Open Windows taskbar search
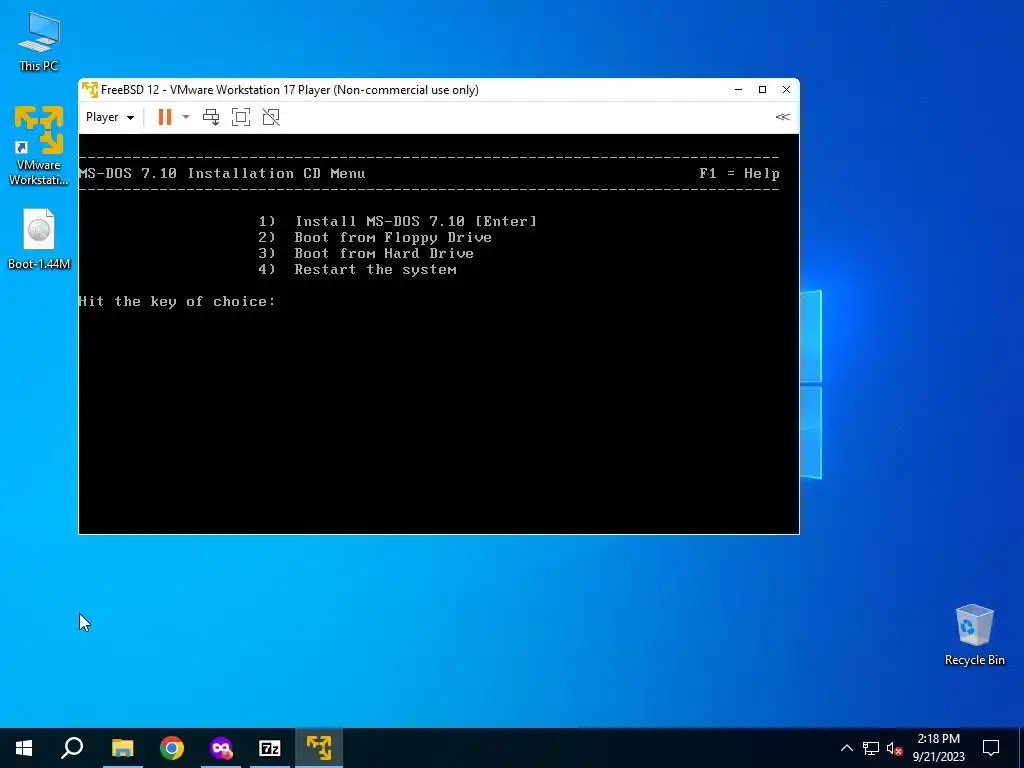Image resolution: width=1024 pixels, height=768 pixels. [72, 748]
